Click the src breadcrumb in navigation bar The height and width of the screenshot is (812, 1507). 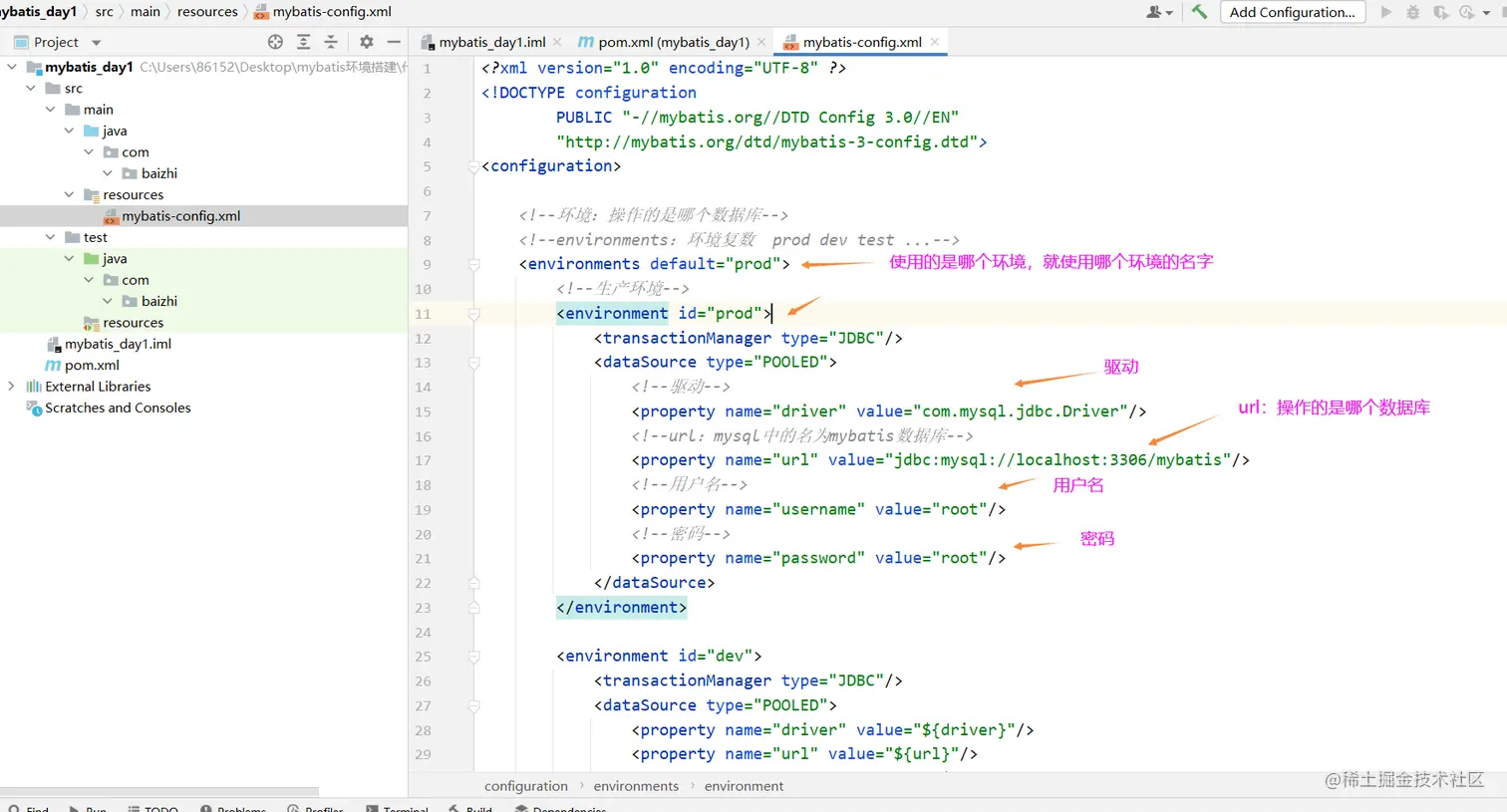(x=104, y=12)
